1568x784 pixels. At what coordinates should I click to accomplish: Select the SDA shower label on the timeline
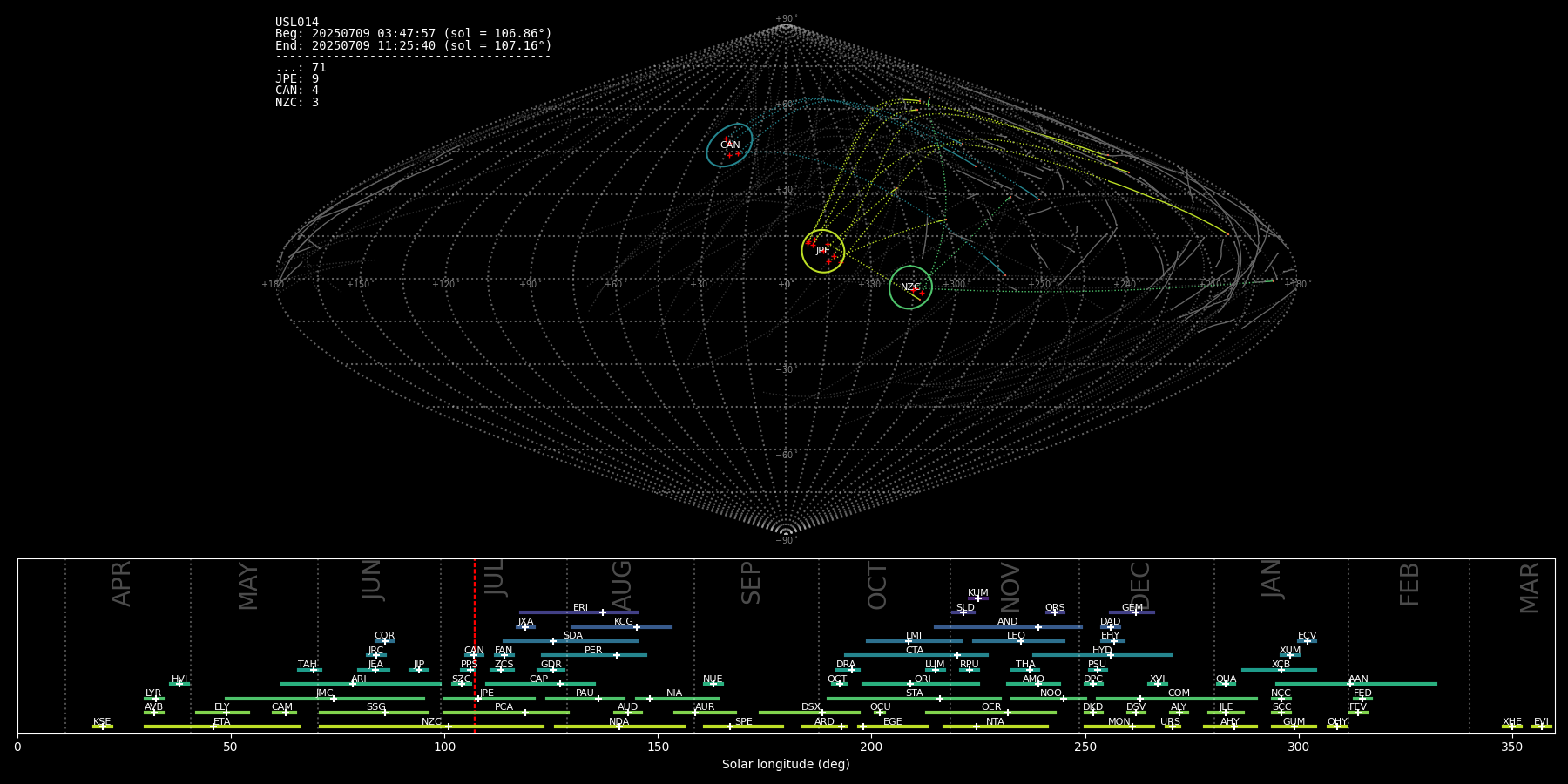pyautogui.click(x=573, y=636)
